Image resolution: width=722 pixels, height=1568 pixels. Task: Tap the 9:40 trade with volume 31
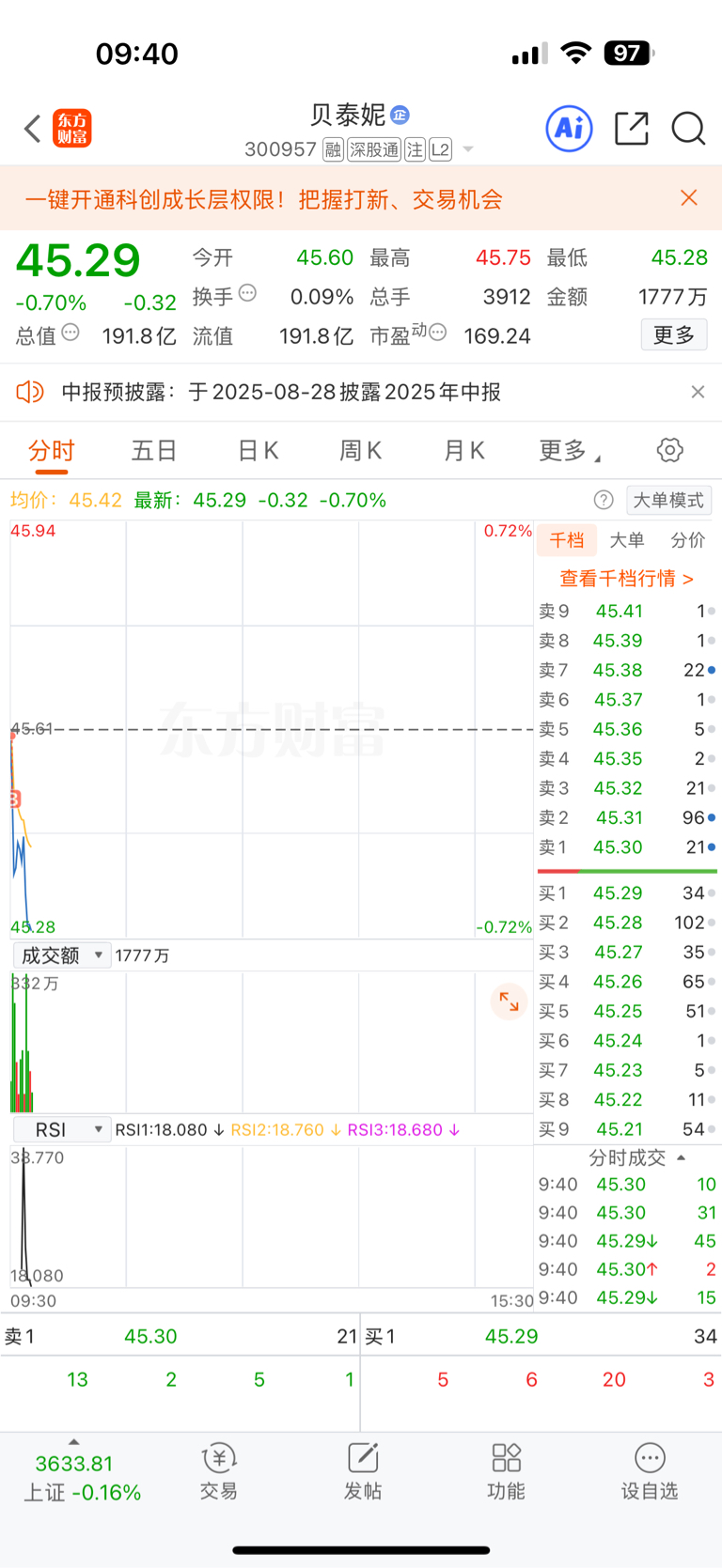[626, 1213]
